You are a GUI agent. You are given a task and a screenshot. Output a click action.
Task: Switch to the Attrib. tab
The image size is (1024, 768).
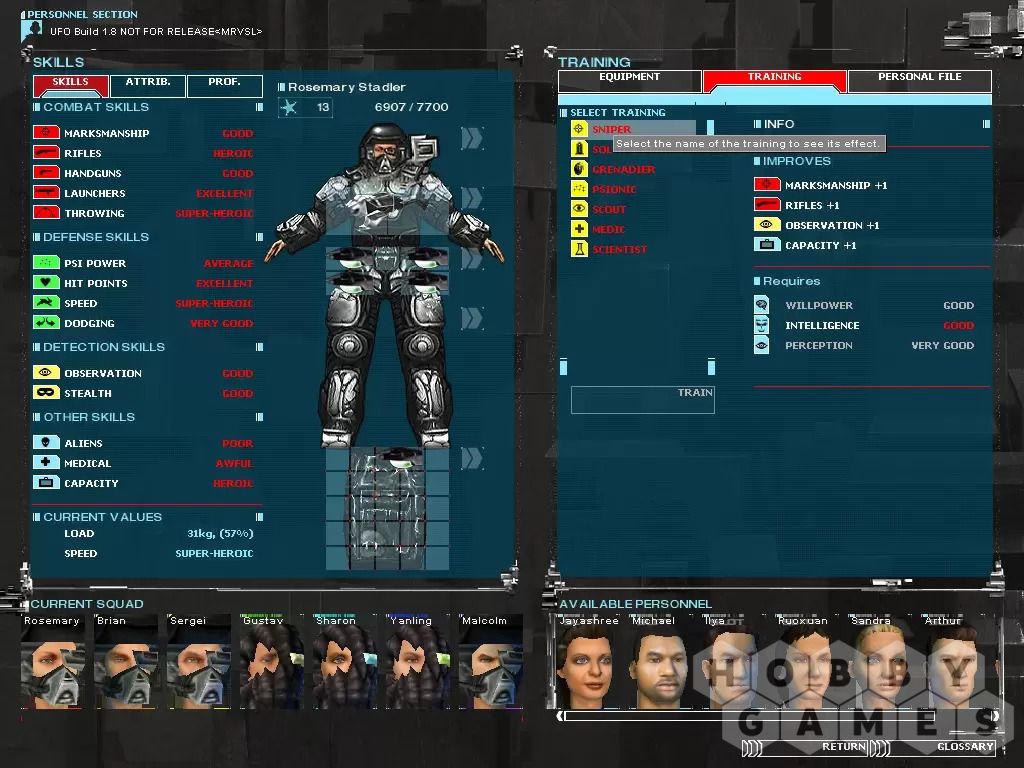148,85
